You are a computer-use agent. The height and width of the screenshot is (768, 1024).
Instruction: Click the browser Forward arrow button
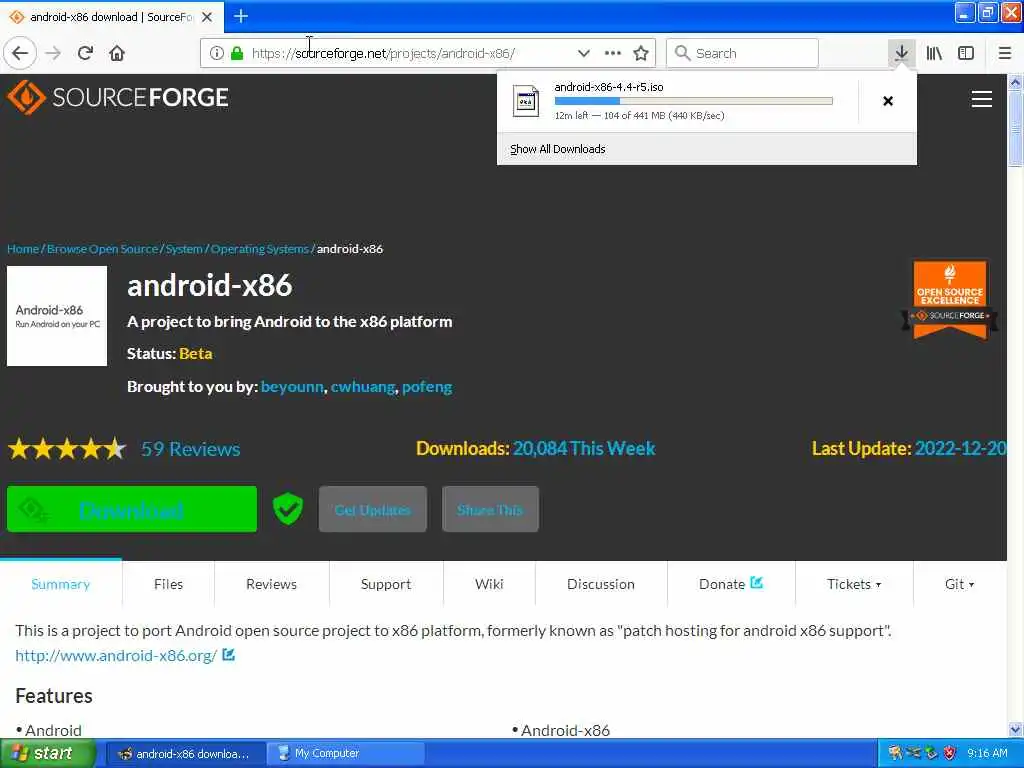54,53
